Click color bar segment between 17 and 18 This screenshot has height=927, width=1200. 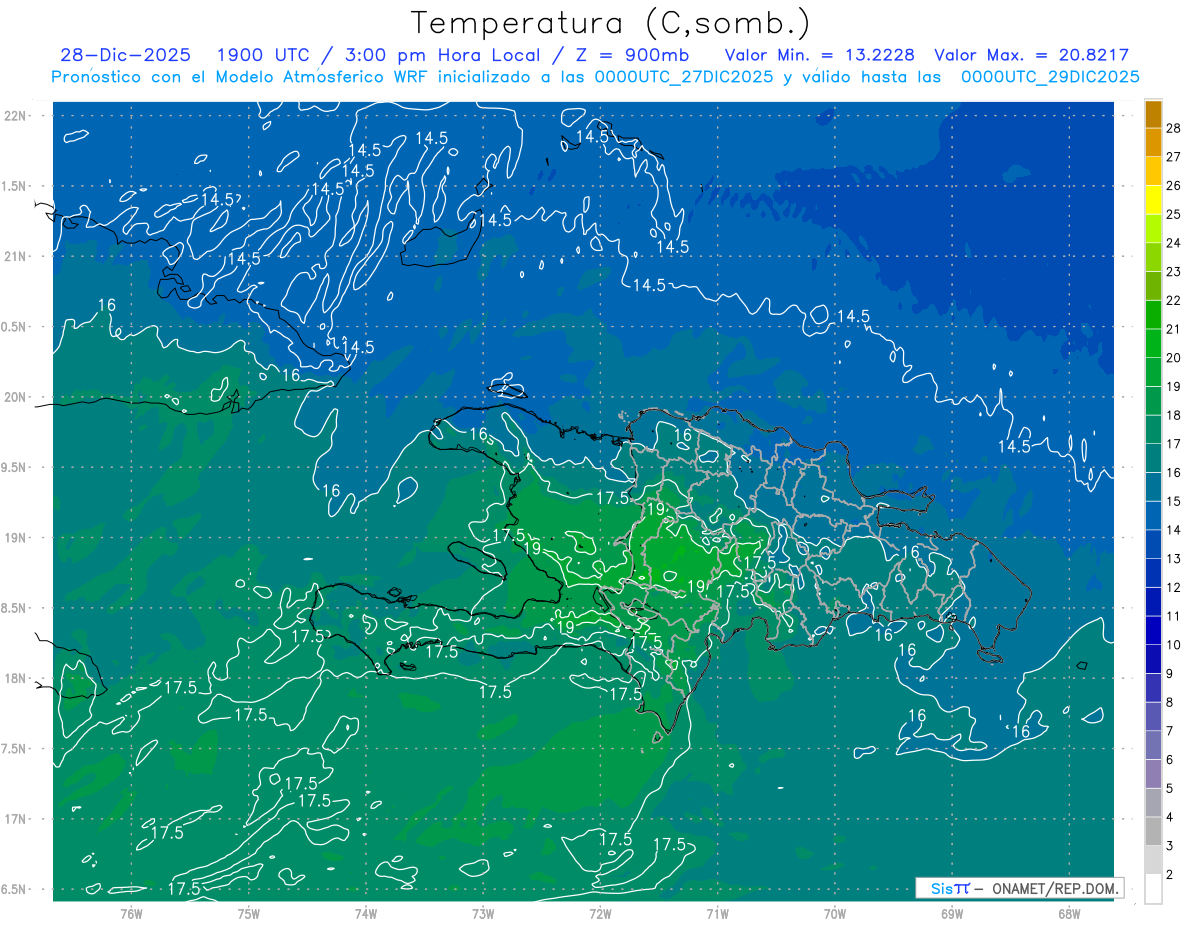(1153, 430)
